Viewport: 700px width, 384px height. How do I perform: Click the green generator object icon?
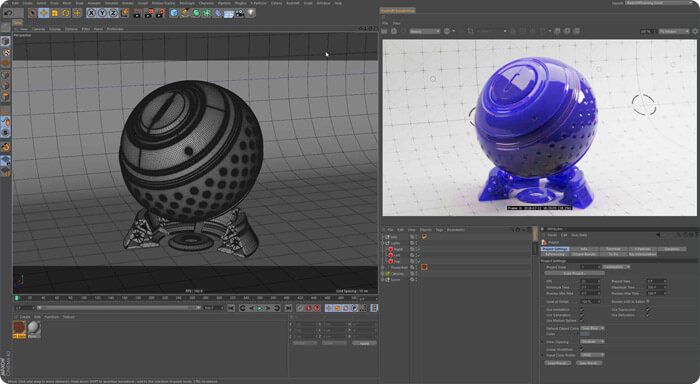pos(196,13)
